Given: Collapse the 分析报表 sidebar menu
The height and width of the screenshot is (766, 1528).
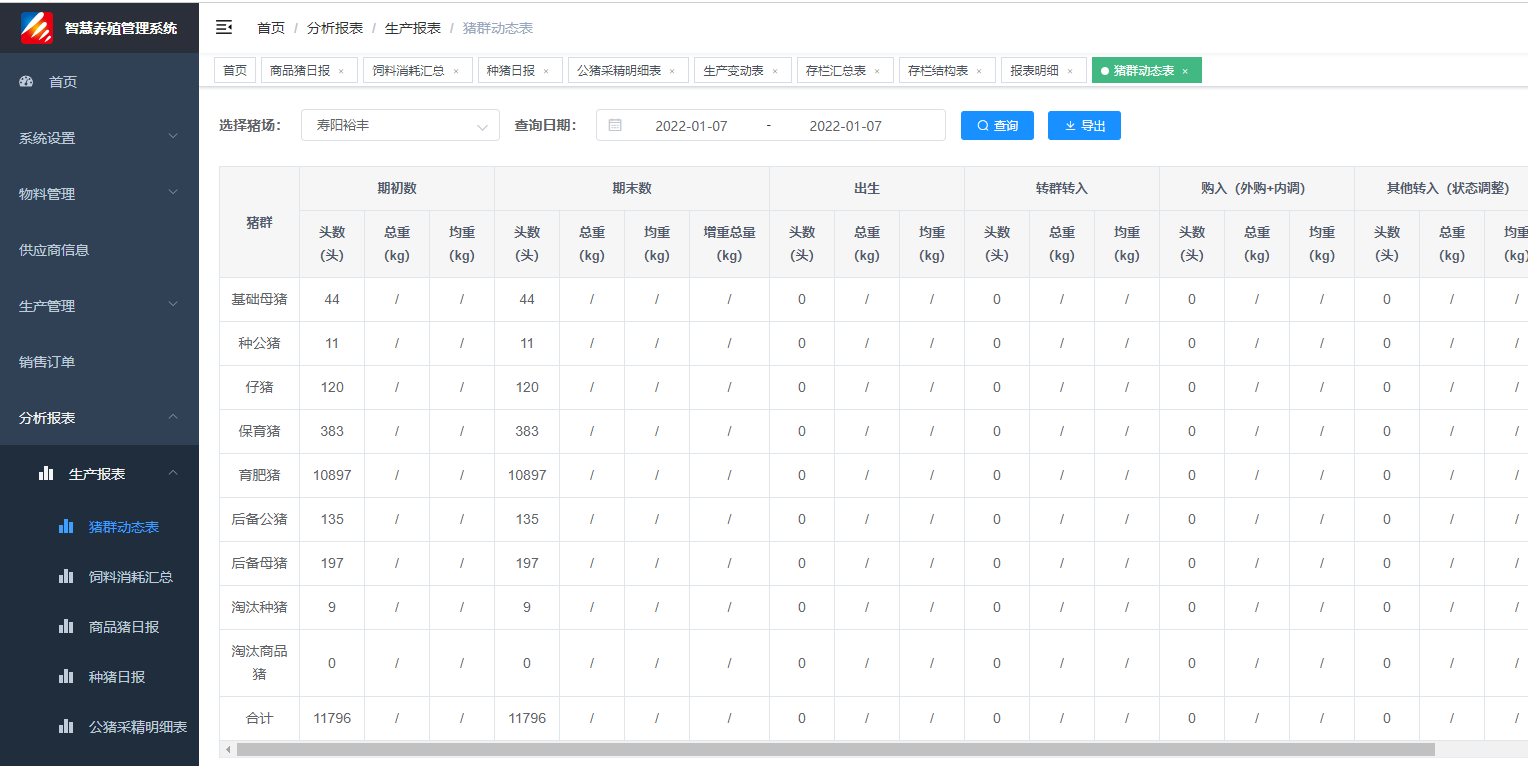Looking at the screenshot, I should pyautogui.click(x=99, y=418).
